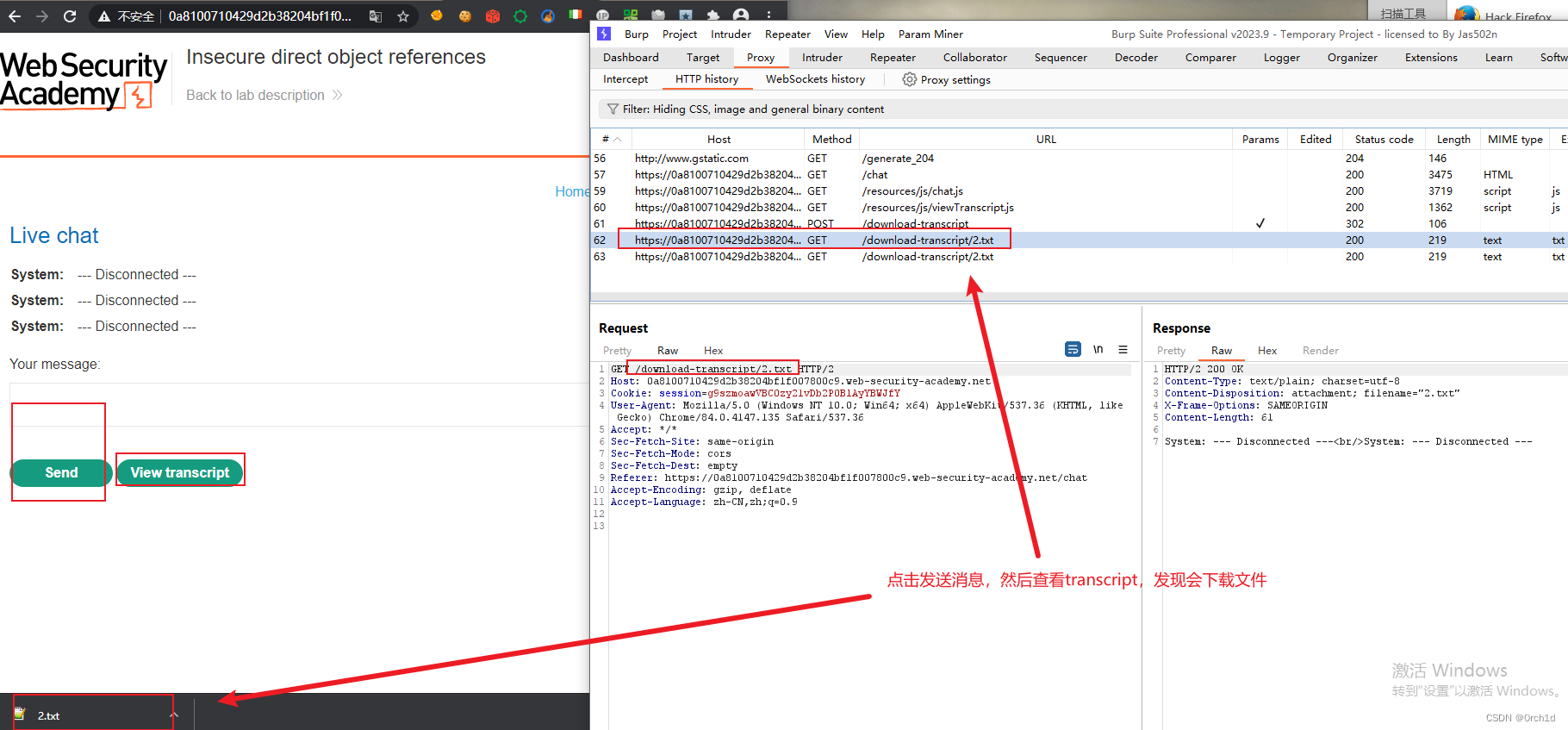Click the green circular extension icon

point(520,16)
